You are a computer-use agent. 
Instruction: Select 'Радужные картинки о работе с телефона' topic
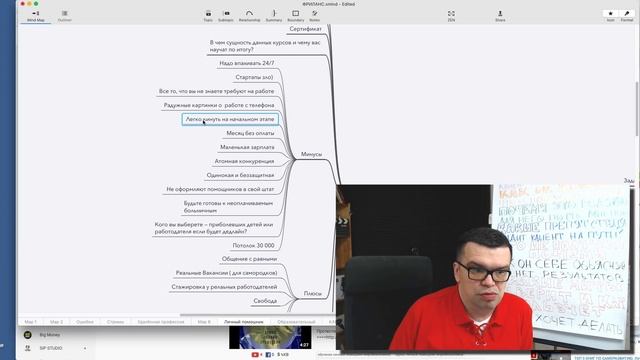(219, 105)
